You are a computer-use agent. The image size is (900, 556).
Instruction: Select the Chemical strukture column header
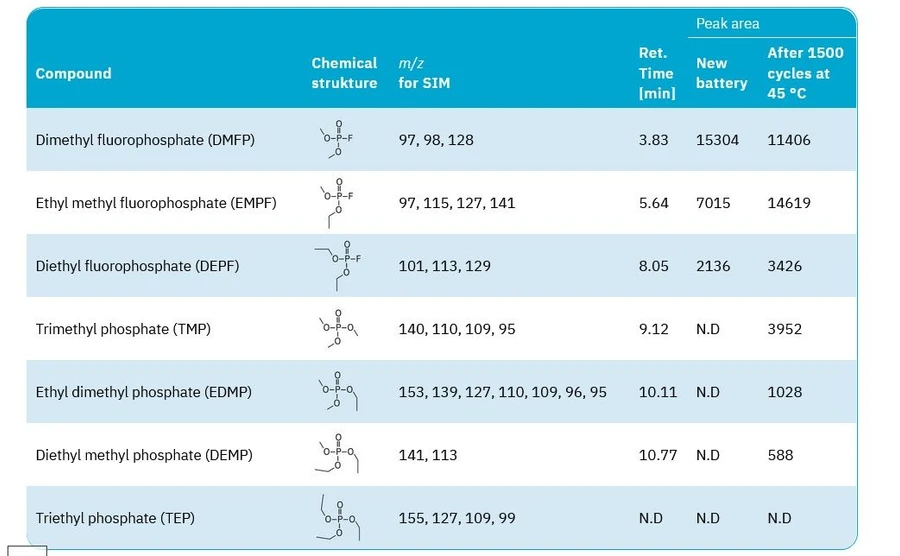[344, 73]
